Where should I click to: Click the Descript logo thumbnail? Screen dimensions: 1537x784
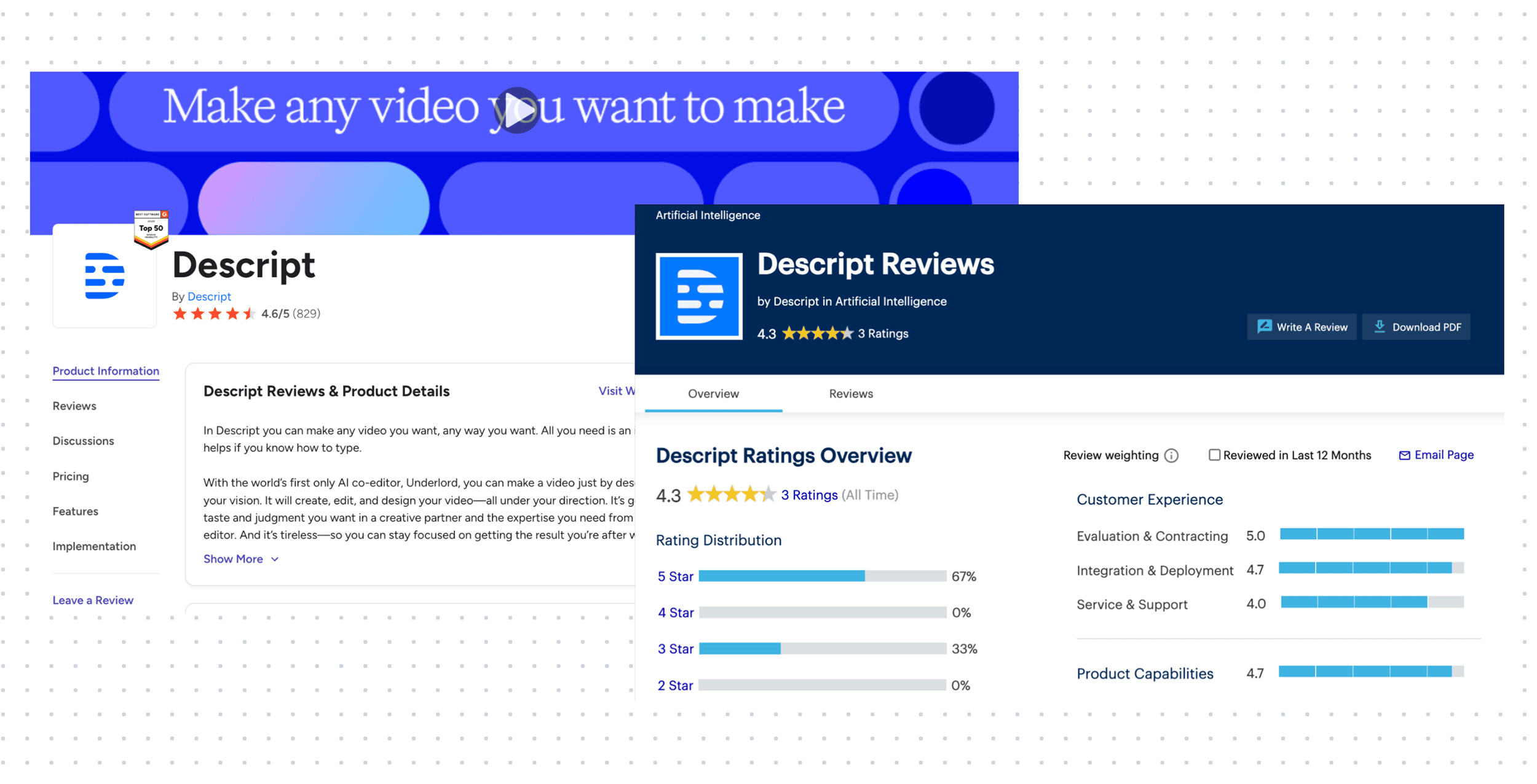coord(105,276)
